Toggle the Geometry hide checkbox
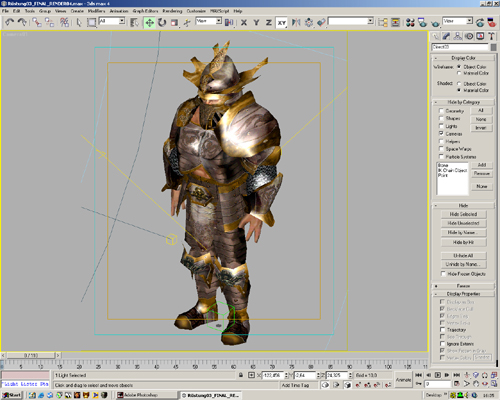500x400 pixels. (x=441, y=111)
